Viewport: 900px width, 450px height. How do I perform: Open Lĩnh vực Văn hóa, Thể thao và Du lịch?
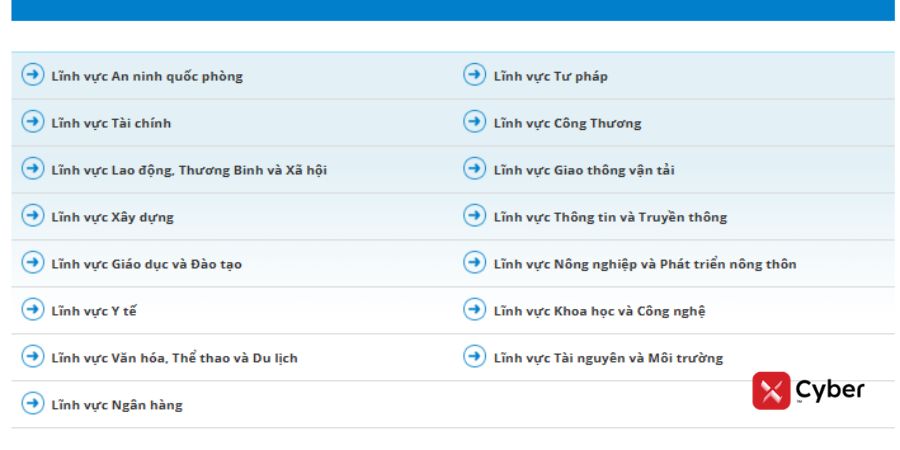point(174,358)
